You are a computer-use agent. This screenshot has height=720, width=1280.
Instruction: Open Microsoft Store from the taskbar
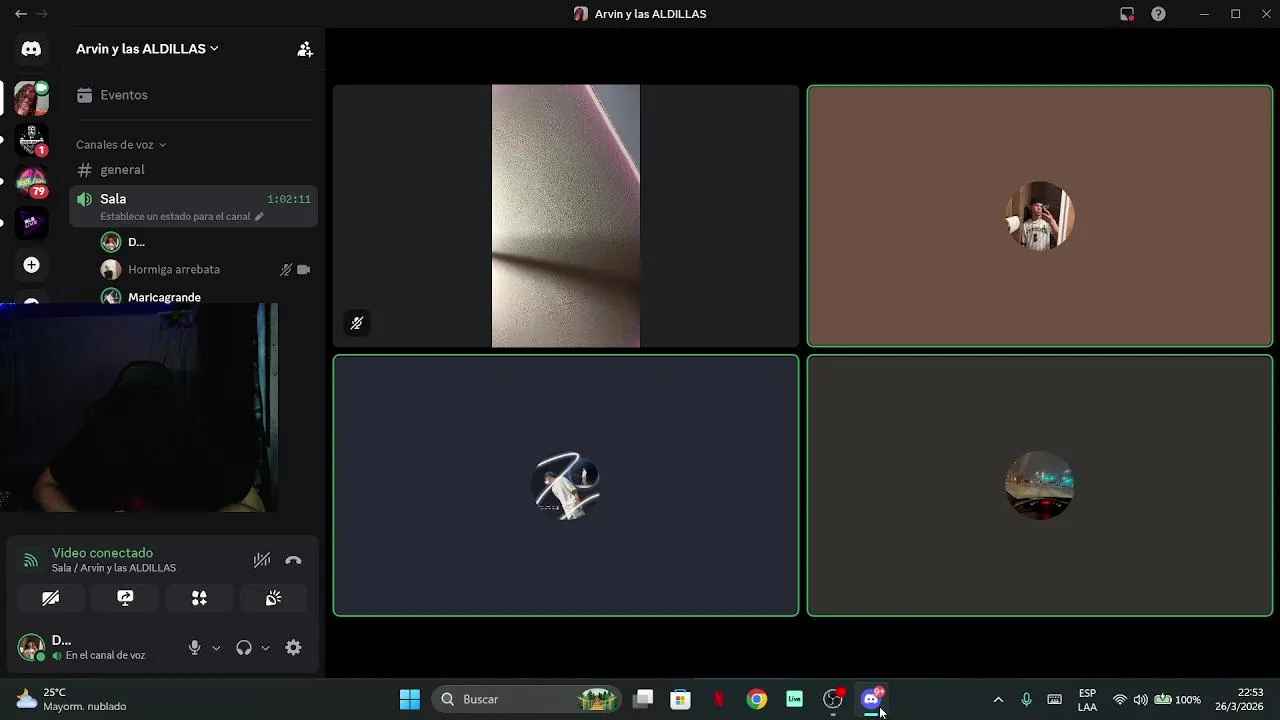point(681,699)
